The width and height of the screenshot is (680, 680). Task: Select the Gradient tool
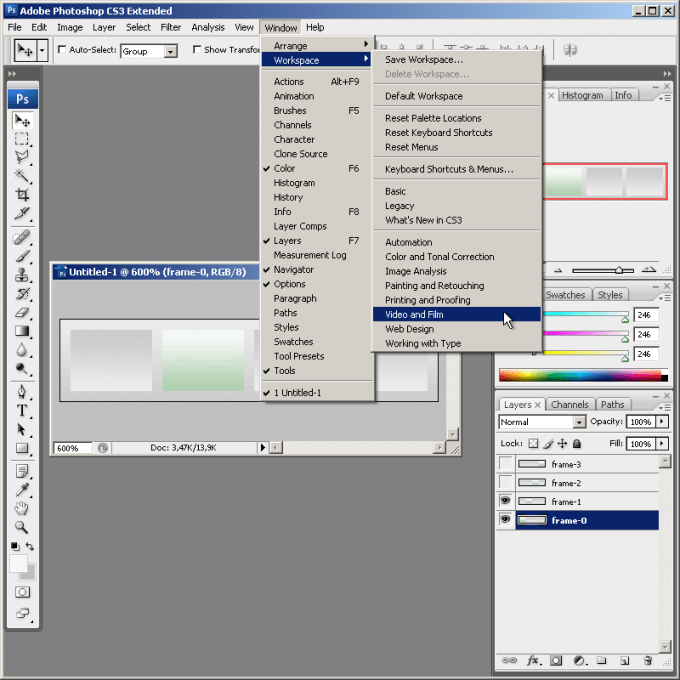[22, 331]
